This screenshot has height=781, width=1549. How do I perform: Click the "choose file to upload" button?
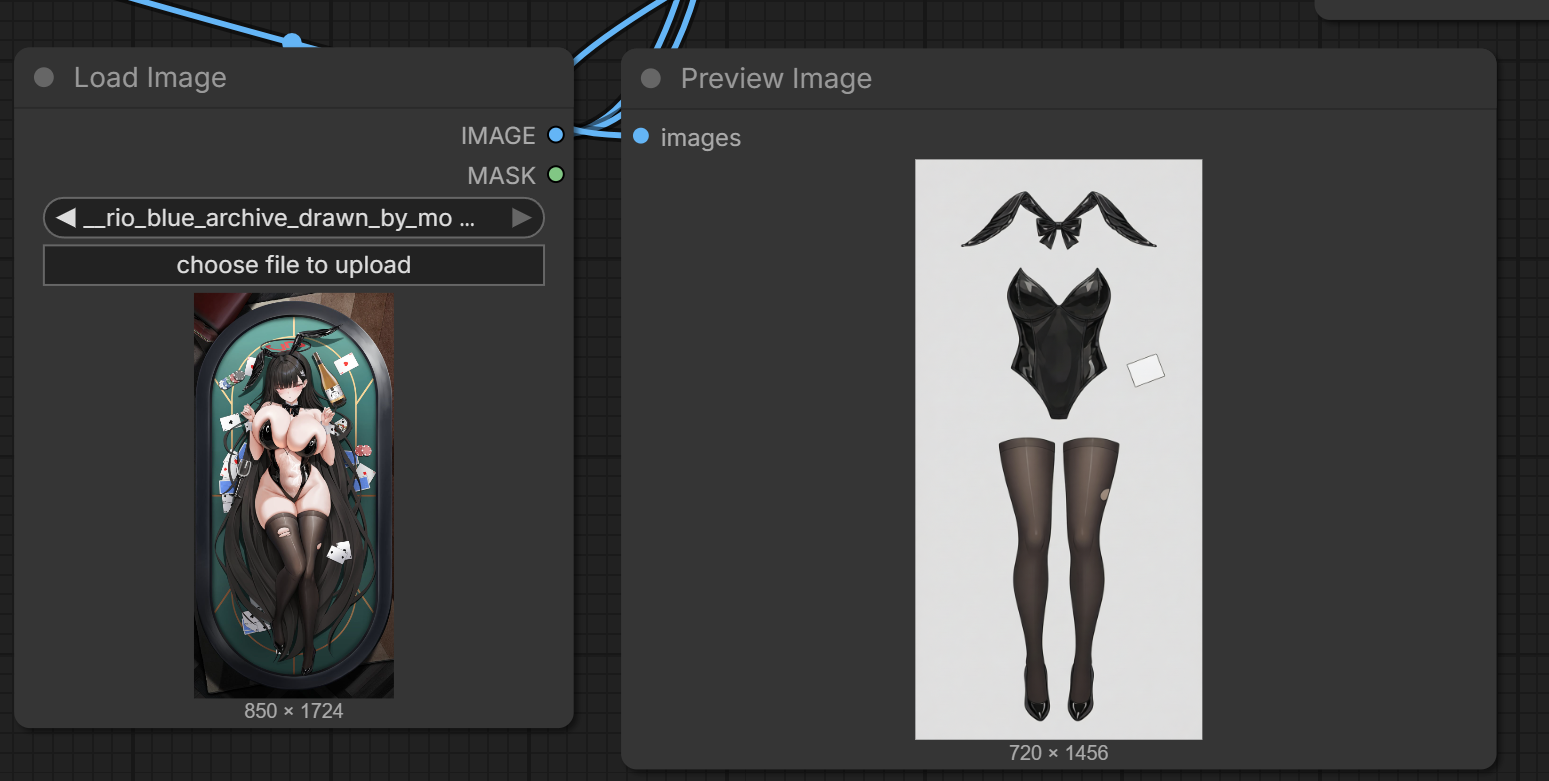click(294, 265)
